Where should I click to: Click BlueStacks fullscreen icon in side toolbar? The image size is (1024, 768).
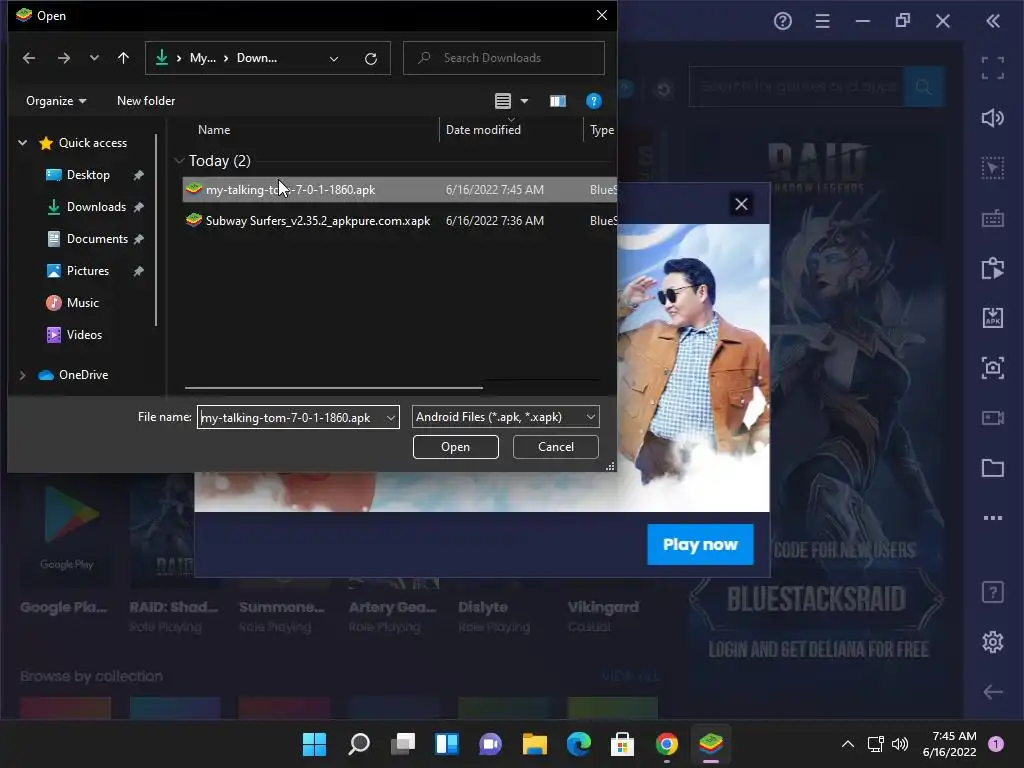click(992, 68)
